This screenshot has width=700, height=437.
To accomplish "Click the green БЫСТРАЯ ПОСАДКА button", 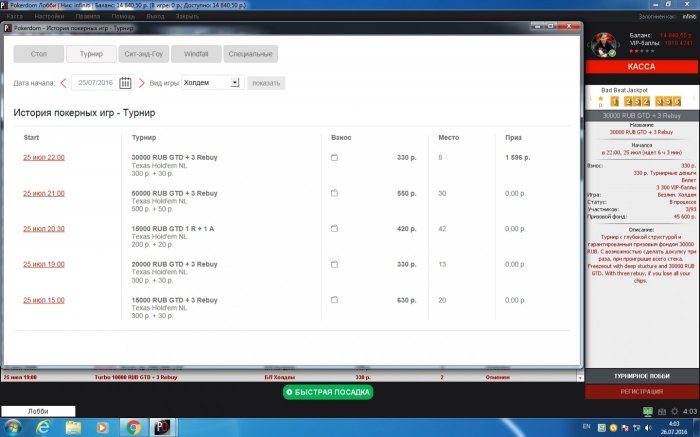I will pos(328,392).
